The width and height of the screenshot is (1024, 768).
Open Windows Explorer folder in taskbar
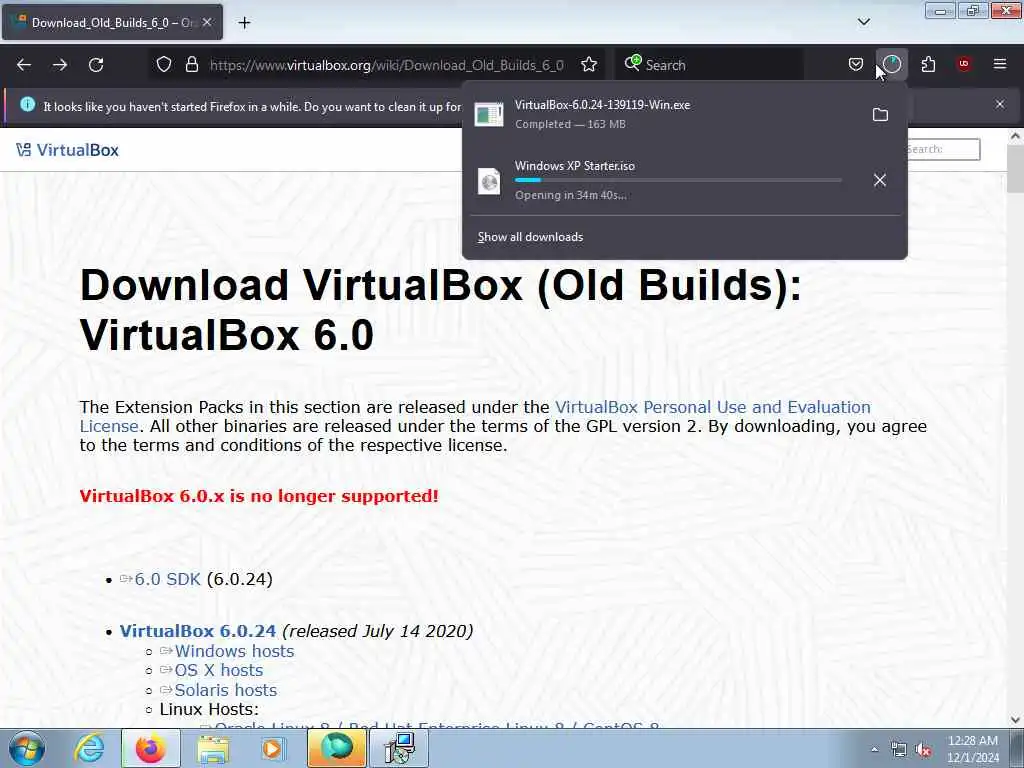coord(213,748)
